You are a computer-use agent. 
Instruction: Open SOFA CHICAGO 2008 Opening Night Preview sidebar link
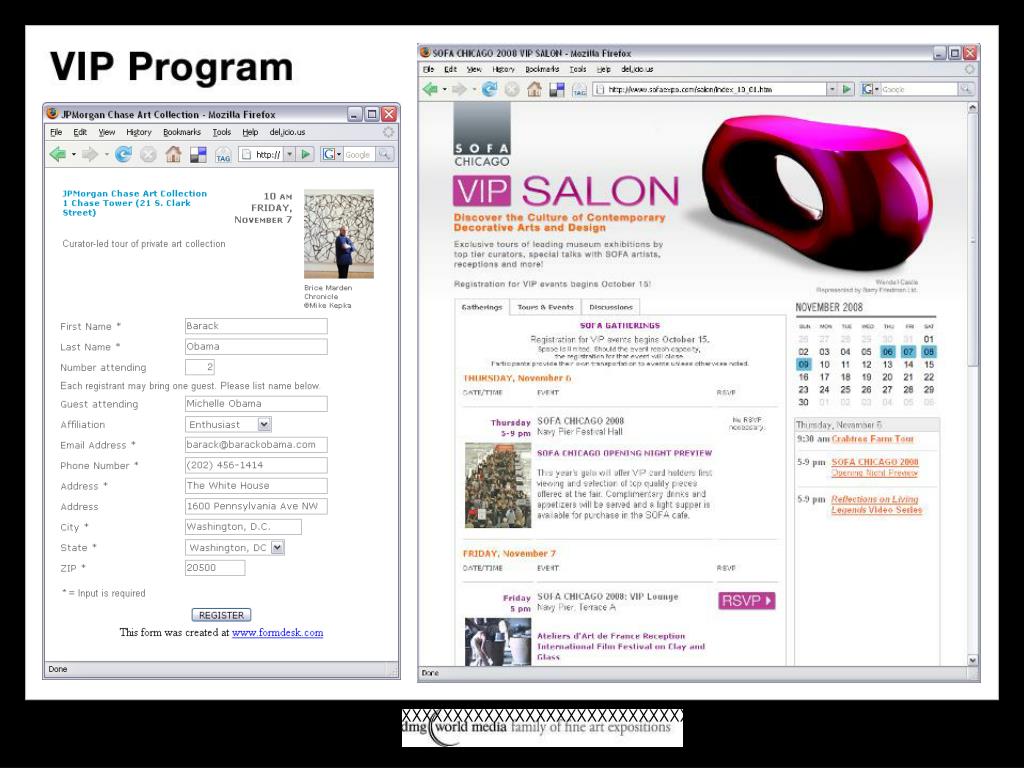coord(874,467)
